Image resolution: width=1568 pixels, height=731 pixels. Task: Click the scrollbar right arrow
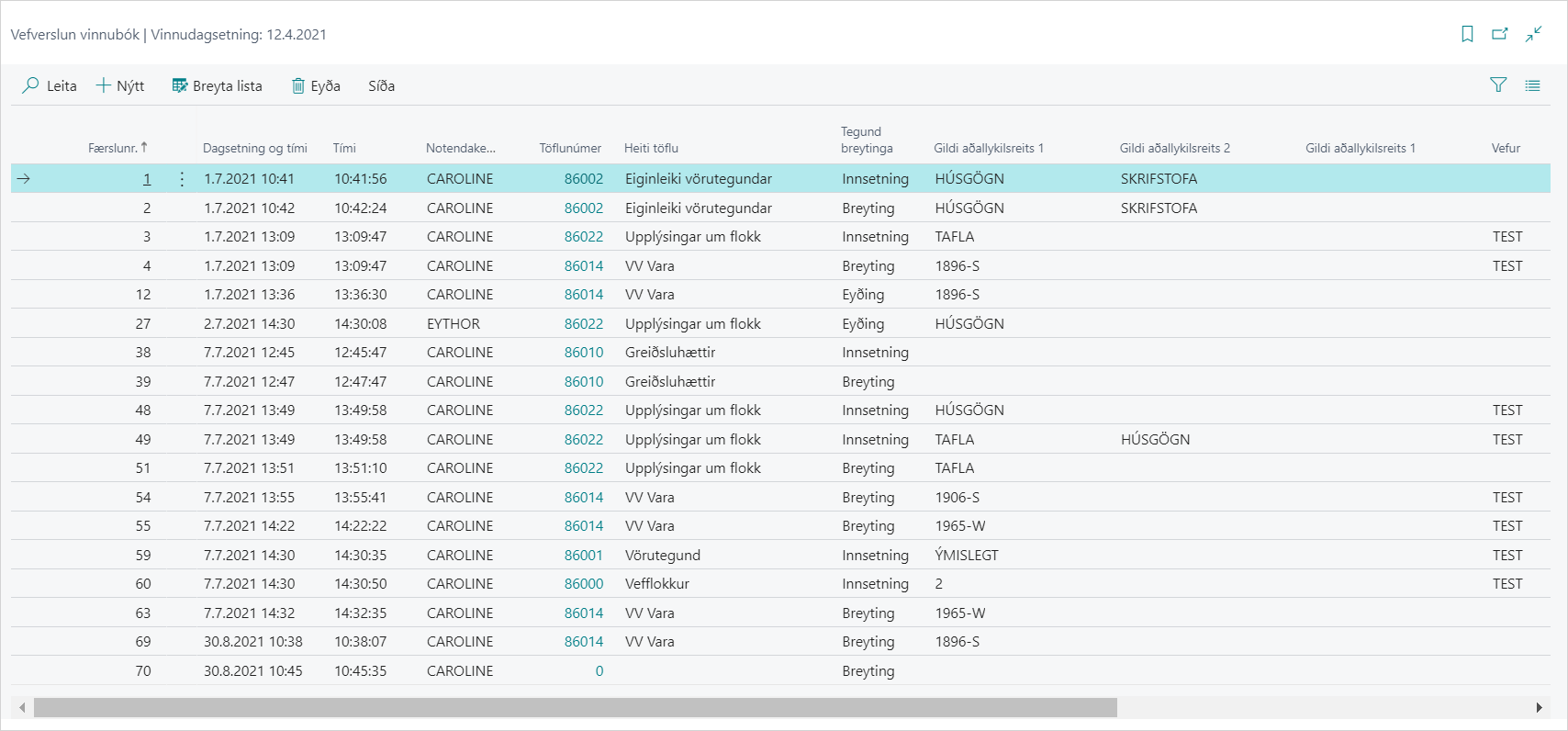click(x=1539, y=707)
